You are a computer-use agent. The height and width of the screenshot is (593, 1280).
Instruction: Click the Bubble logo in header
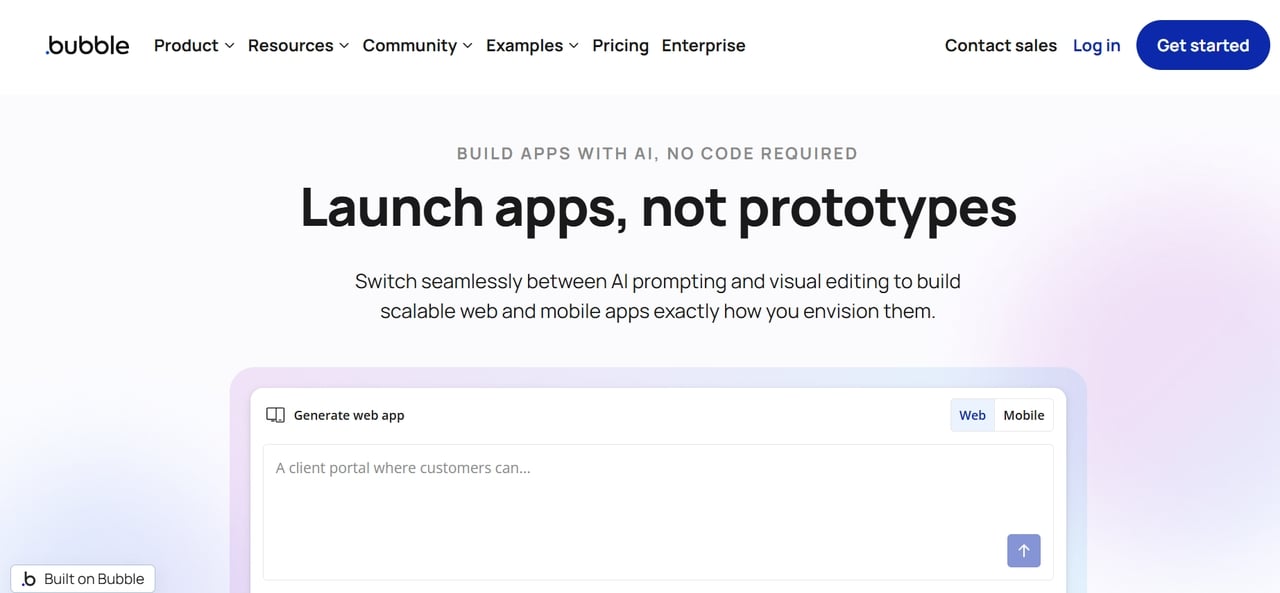click(x=87, y=45)
